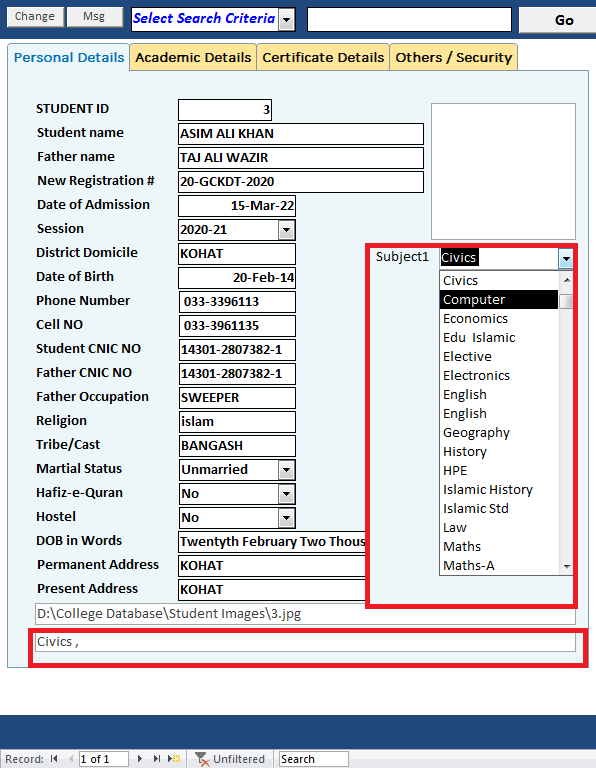Choose Computer from the subject list
The image size is (596, 768).
(x=499, y=300)
